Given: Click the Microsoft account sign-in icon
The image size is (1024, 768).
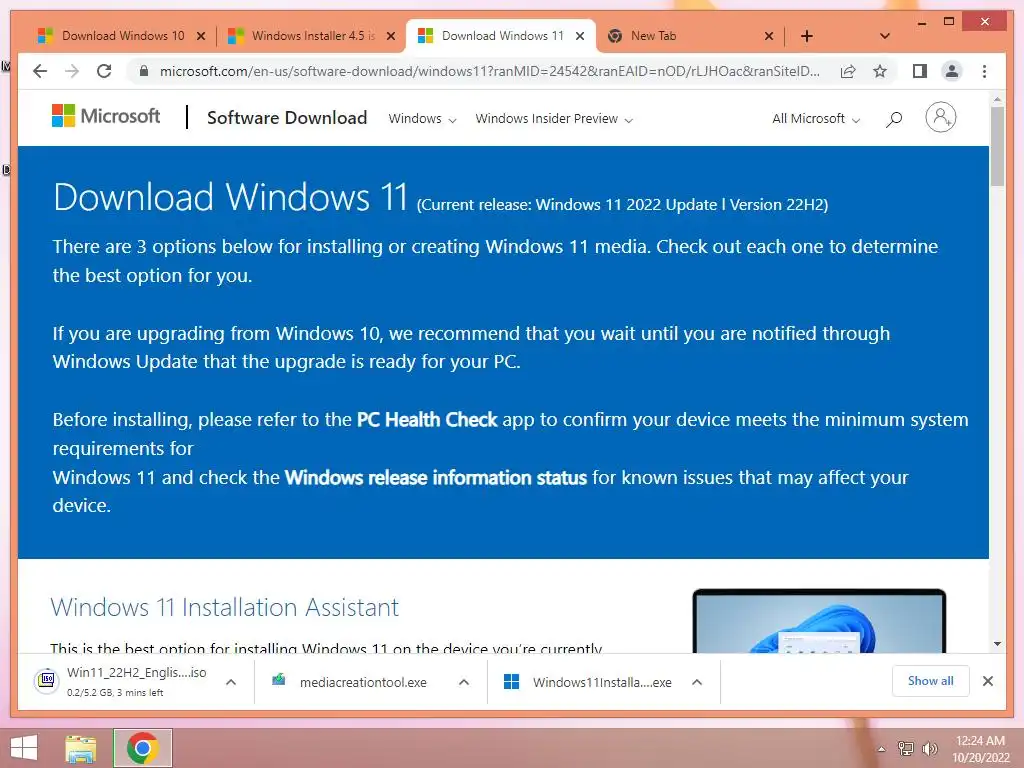Looking at the screenshot, I should tap(940, 118).
